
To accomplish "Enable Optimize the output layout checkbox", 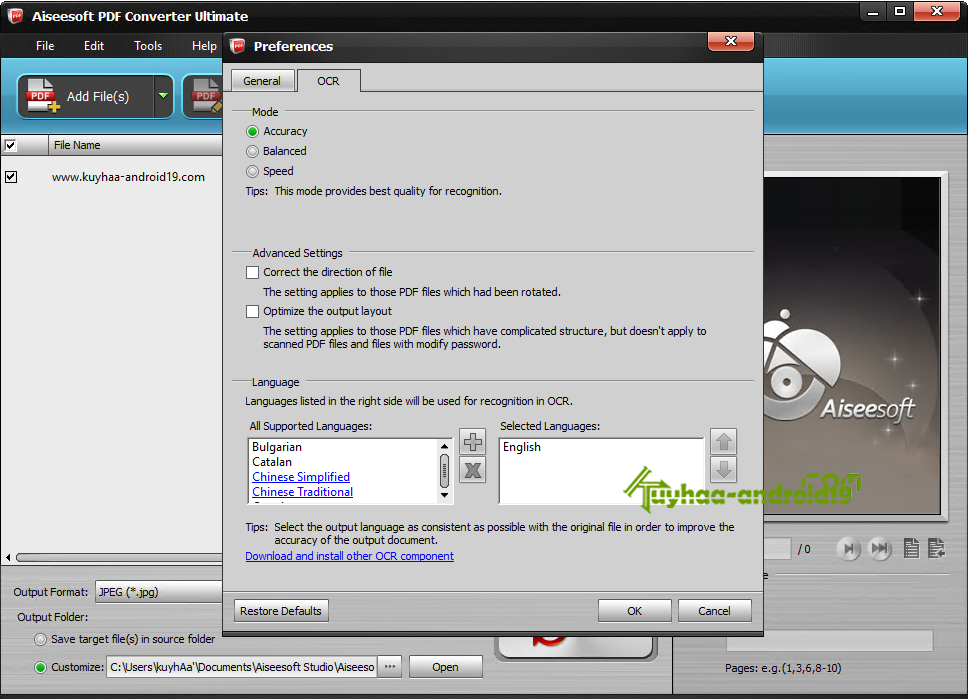I will tap(252, 311).
